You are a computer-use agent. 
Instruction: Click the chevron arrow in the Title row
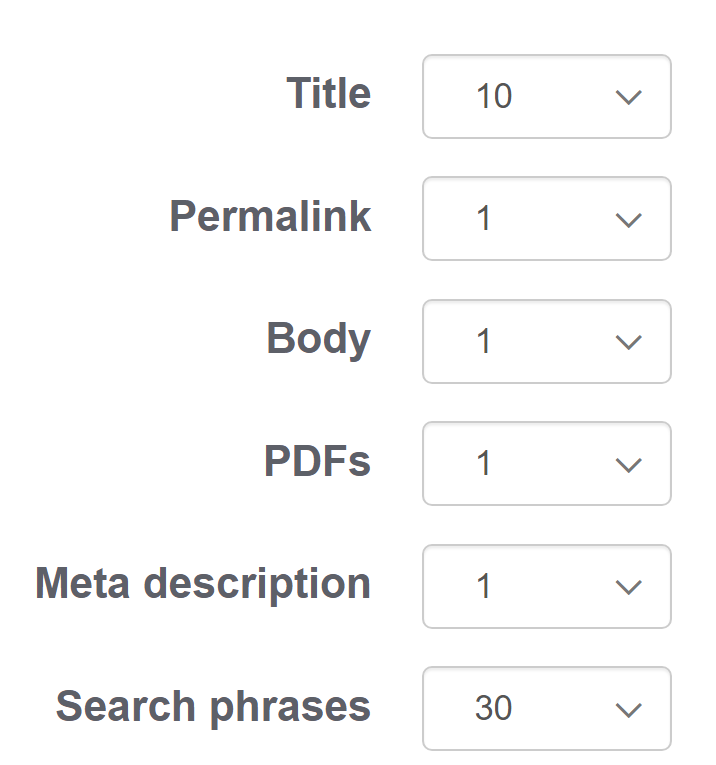628,98
